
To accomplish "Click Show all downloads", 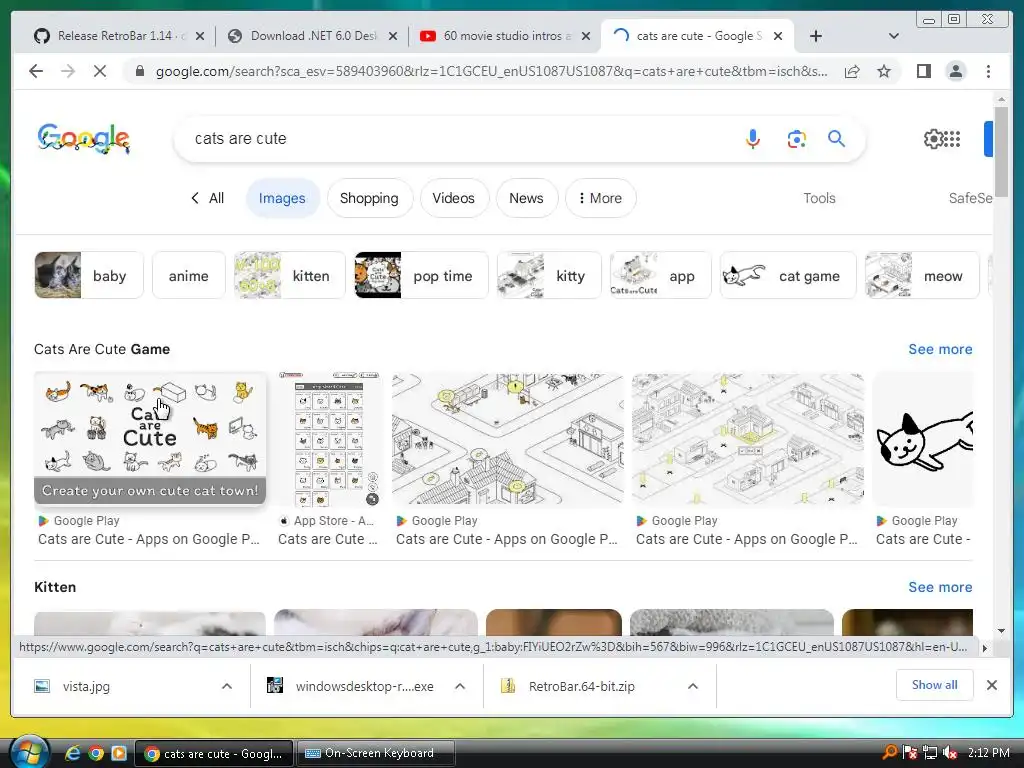I will point(935,685).
